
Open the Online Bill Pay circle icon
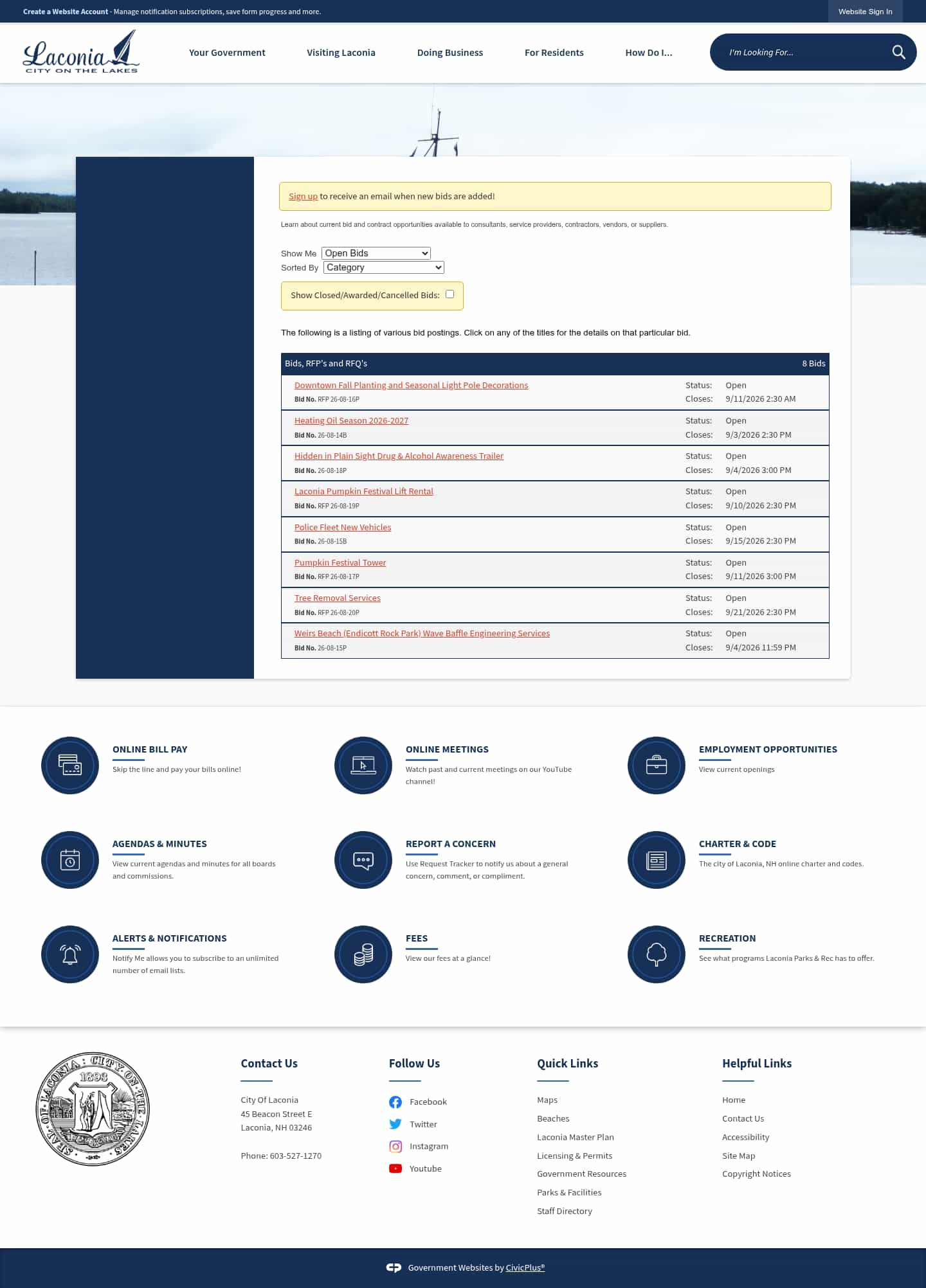coord(70,765)
